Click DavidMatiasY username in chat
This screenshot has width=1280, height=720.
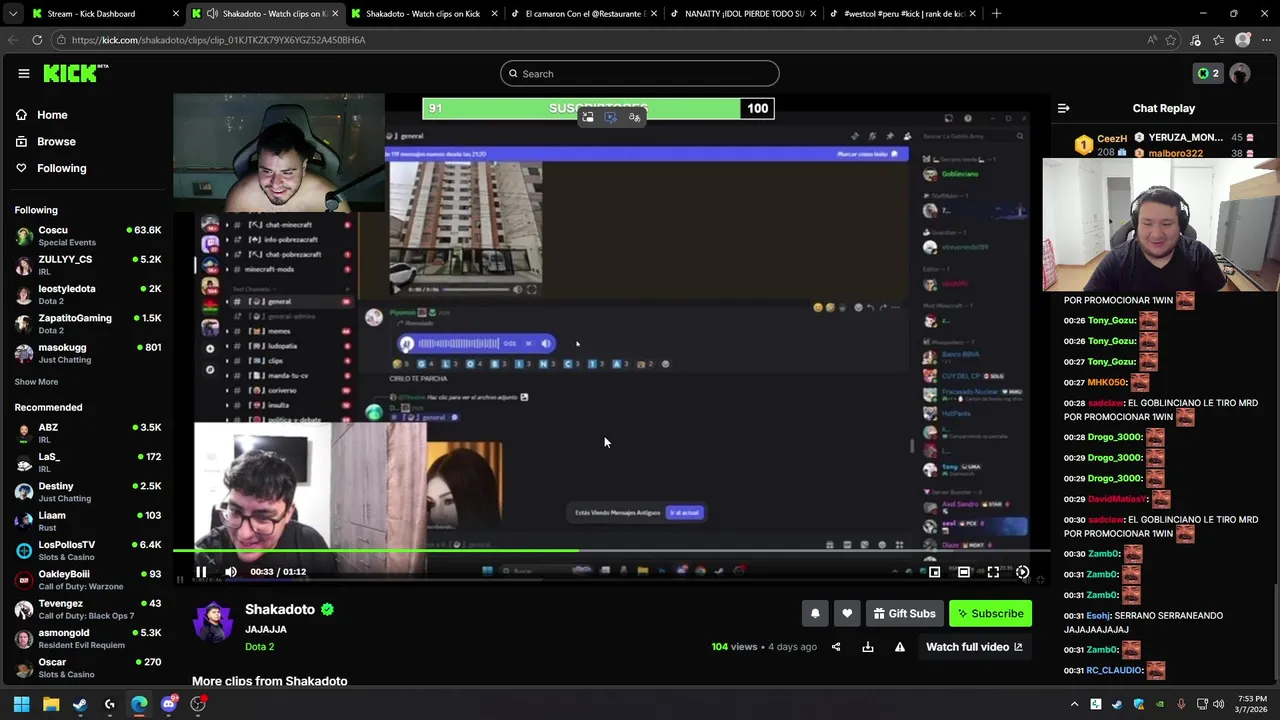[1118, 499]
